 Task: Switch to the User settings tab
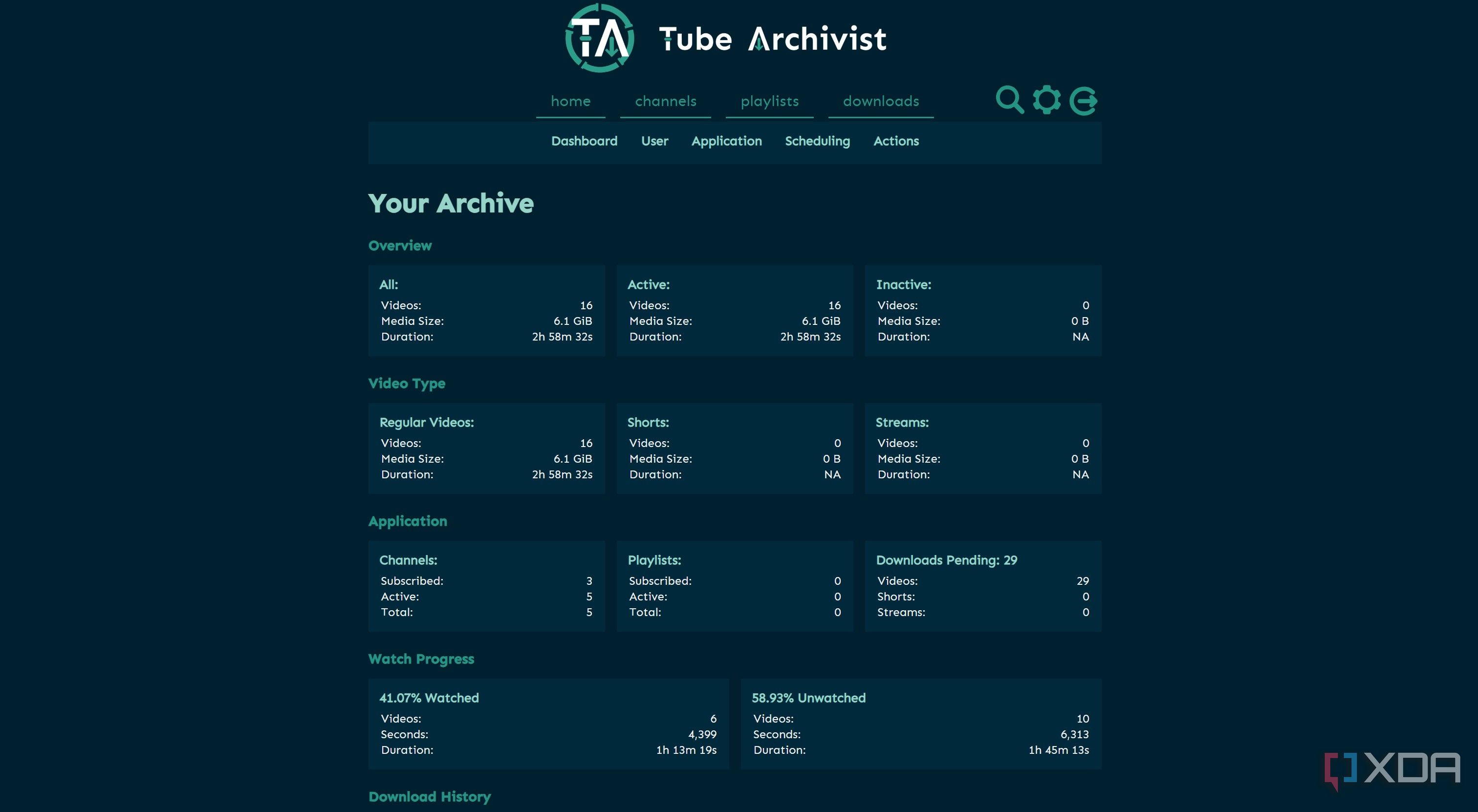tap(654, 141)
